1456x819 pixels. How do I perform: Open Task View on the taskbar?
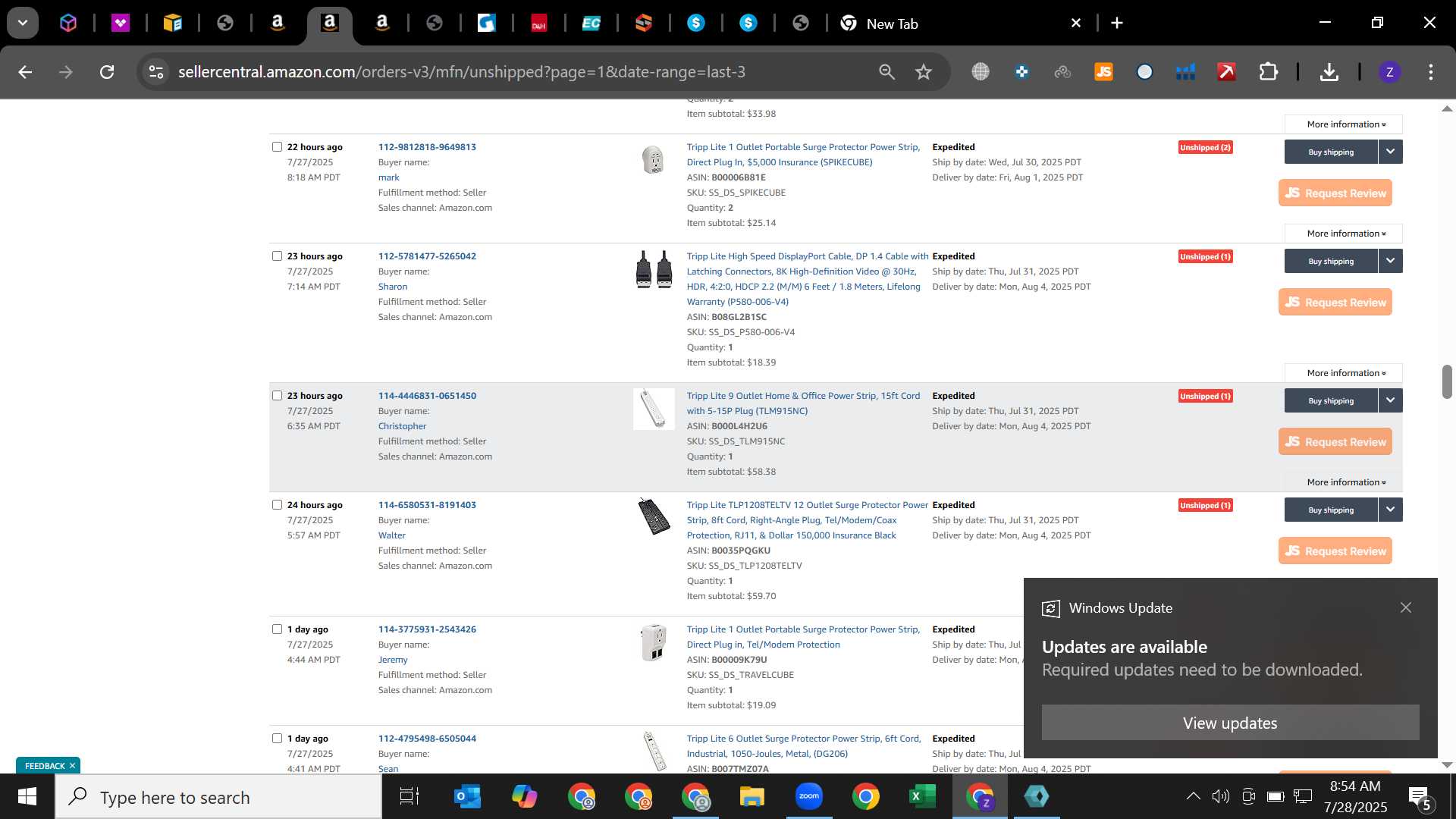409,797
